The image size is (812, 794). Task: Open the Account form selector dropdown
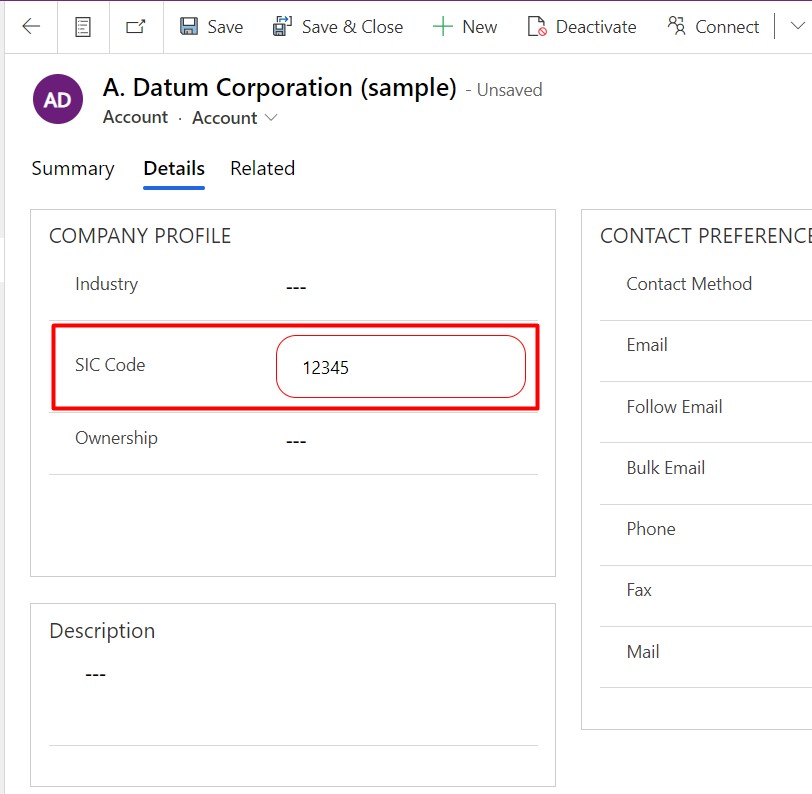[x=235, y=118]
